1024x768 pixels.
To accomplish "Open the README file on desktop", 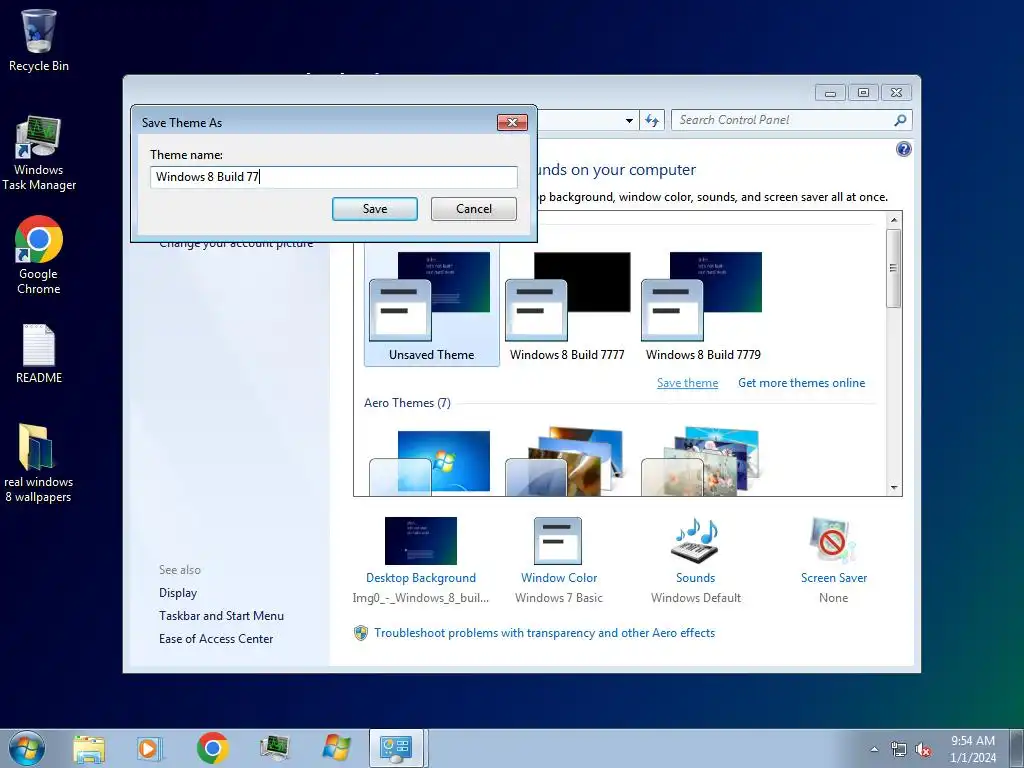I will [x=39, y=354].
